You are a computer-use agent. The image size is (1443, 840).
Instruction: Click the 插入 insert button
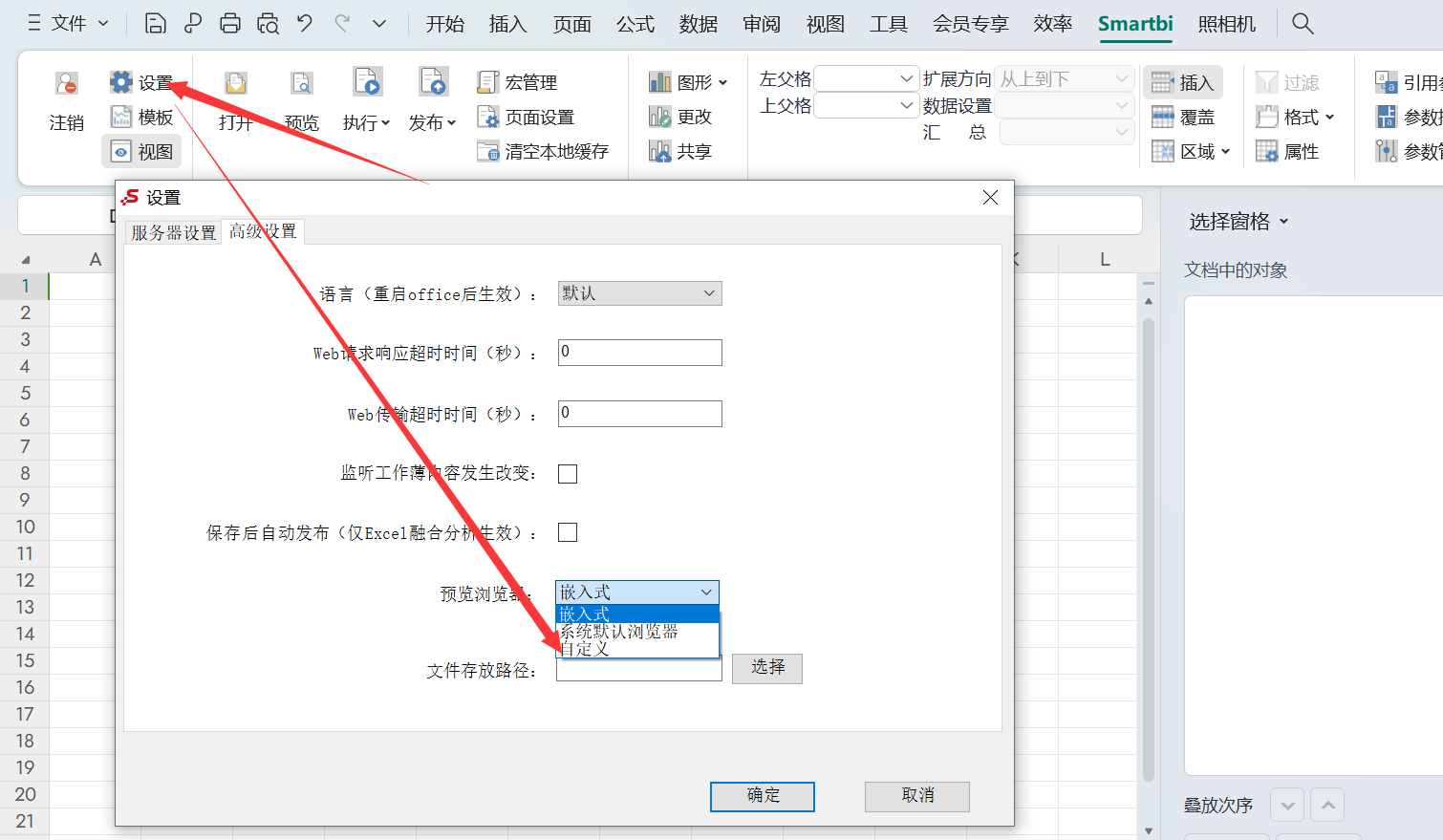[1183, 83]
